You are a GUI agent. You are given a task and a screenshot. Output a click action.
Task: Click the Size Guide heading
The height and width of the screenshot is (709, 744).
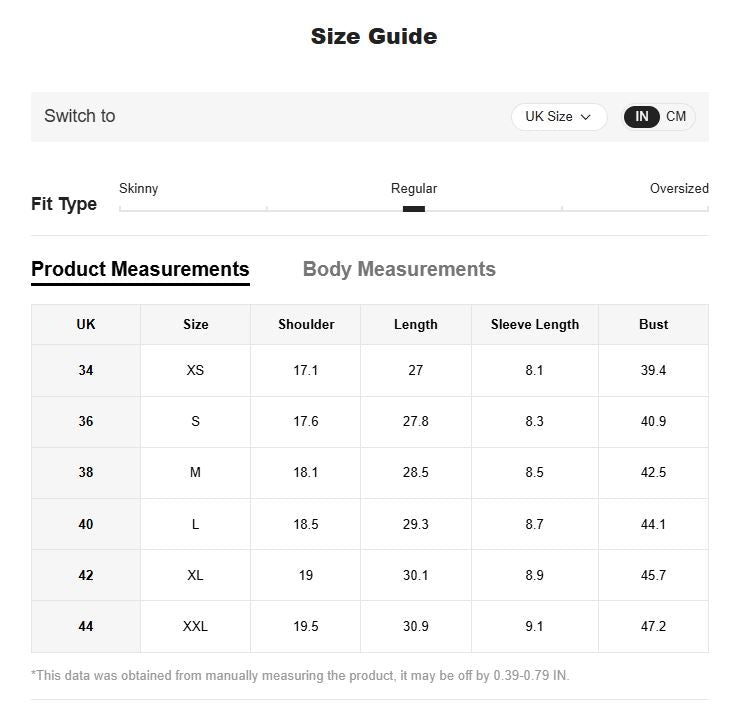pos(374,37)
